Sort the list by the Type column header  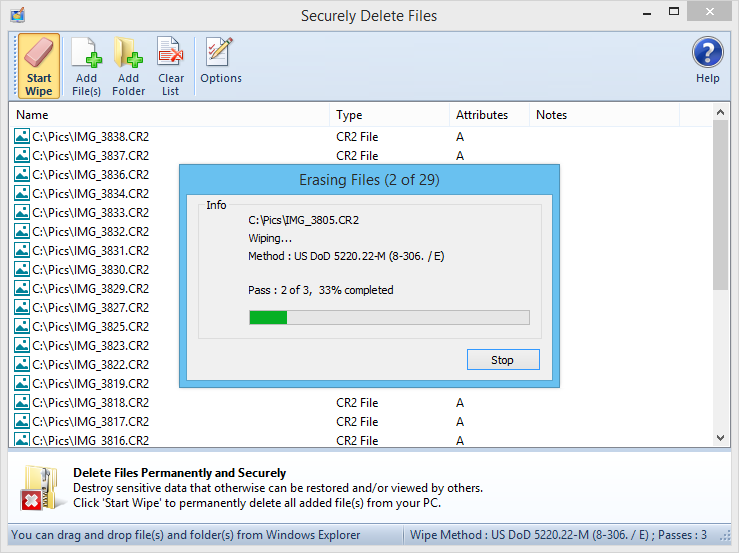[x=389, y=115]
